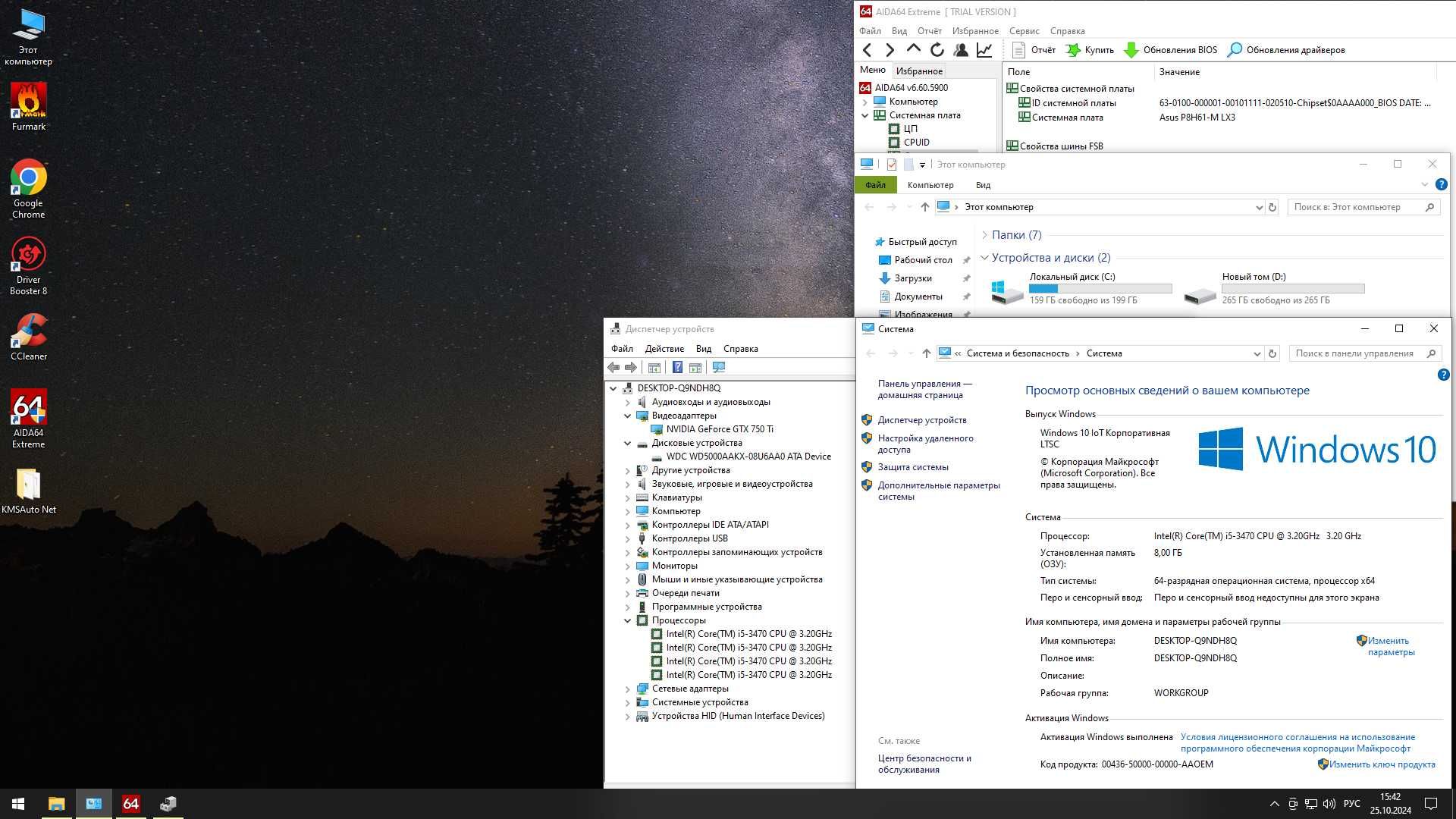Click AIDA64 taskbar icon

(131, 804)
